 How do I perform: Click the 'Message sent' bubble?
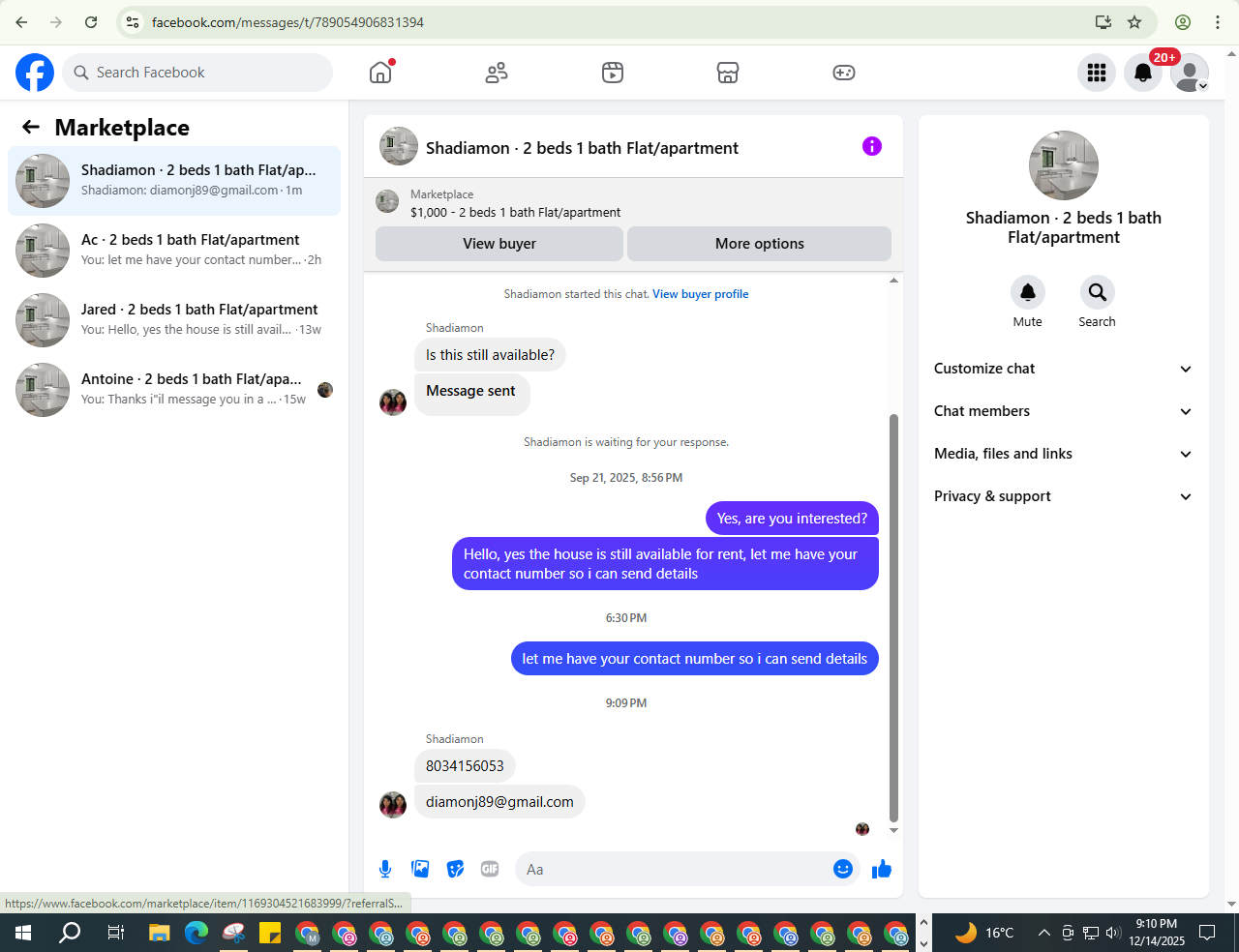(471, 395)
